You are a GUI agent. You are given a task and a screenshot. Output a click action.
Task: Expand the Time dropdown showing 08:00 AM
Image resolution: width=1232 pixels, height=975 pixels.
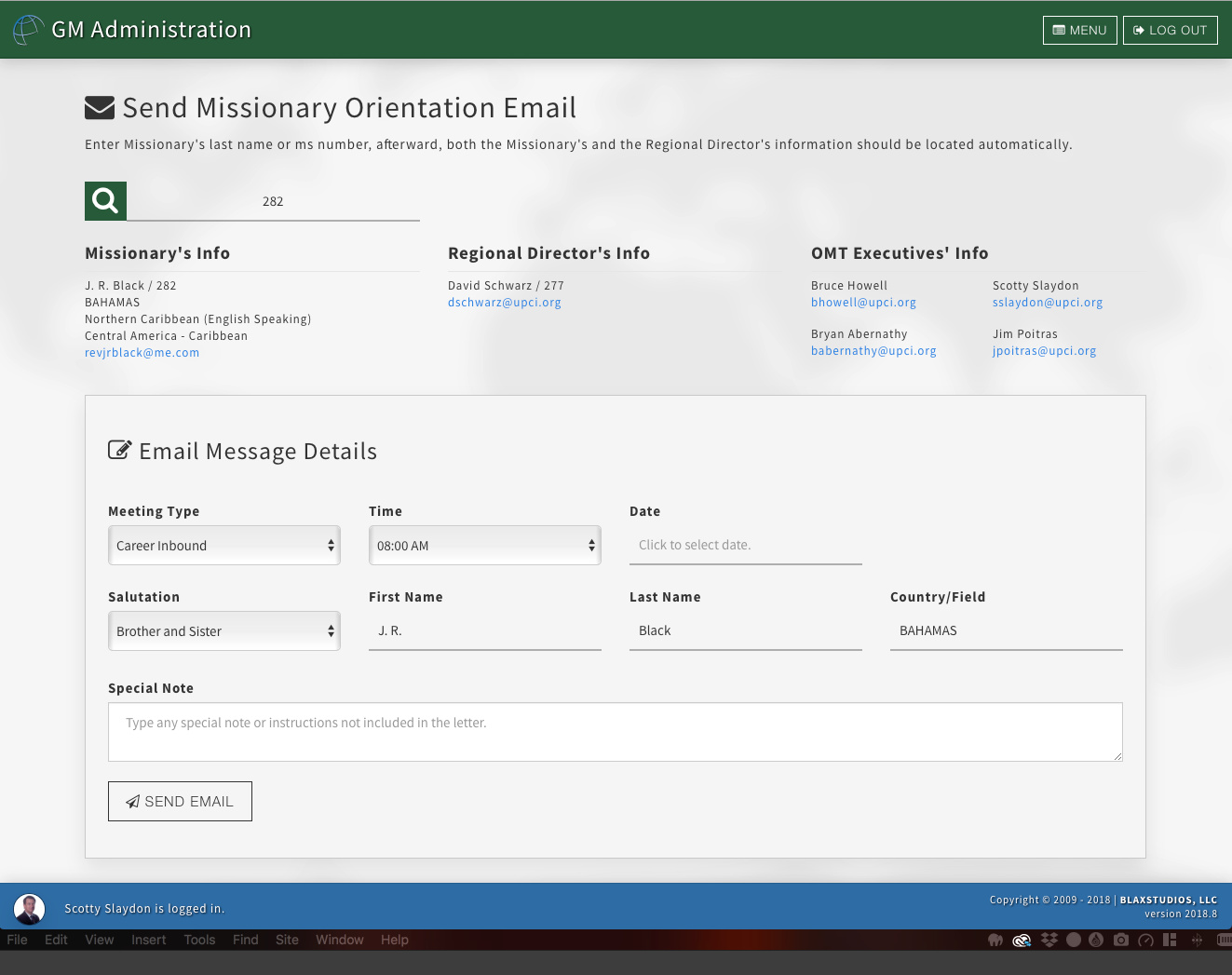point(484,546)
